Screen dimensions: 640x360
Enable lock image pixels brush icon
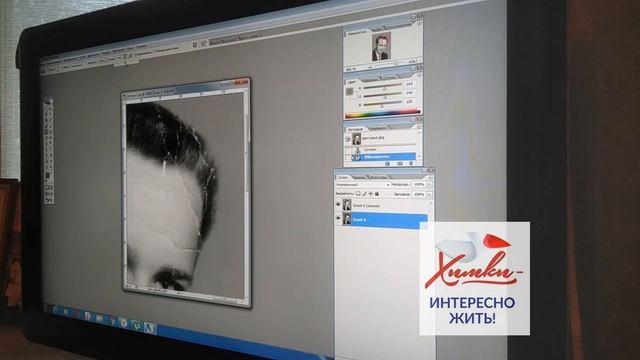364,193
